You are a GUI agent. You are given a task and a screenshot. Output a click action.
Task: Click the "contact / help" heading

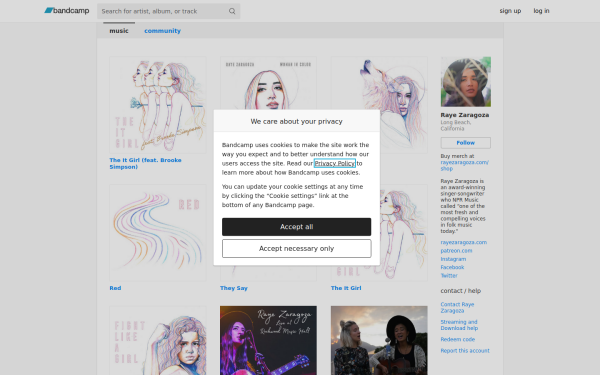coord(460,291)
